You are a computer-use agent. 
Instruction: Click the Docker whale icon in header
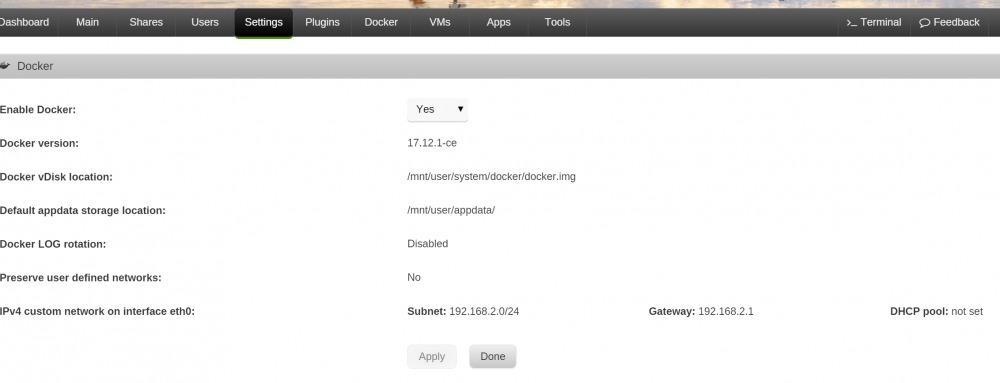(5, 66)
